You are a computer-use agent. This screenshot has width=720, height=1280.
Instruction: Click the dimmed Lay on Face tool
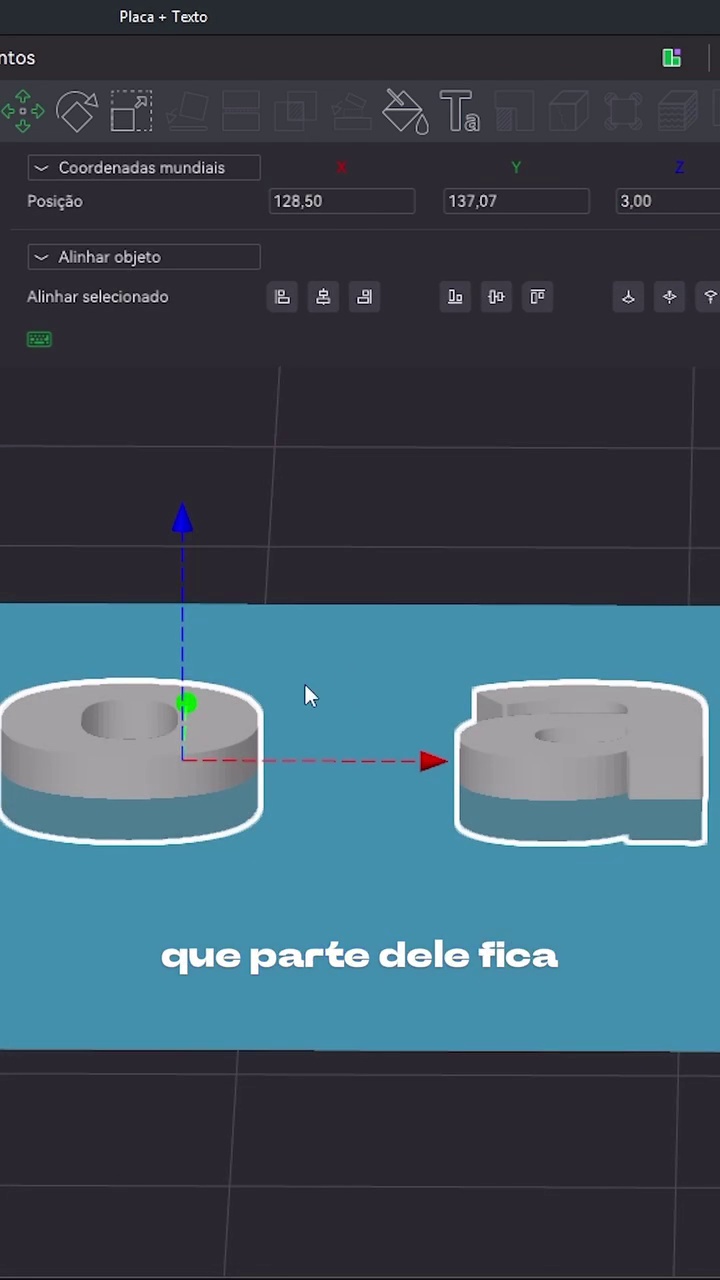pyautogui.click(x=186, y=111)
